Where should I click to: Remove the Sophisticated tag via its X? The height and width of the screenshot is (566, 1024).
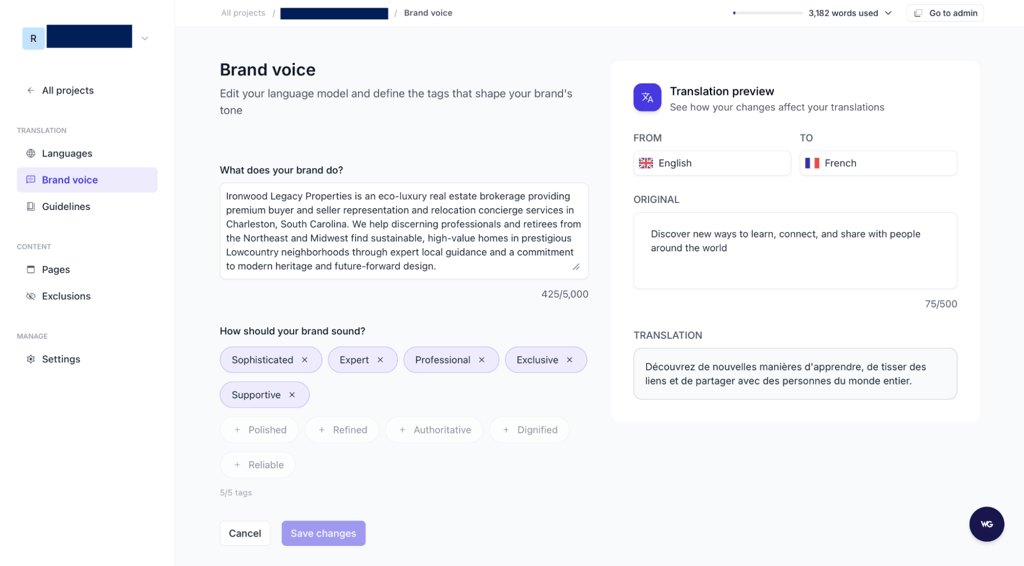coord(304,360)
